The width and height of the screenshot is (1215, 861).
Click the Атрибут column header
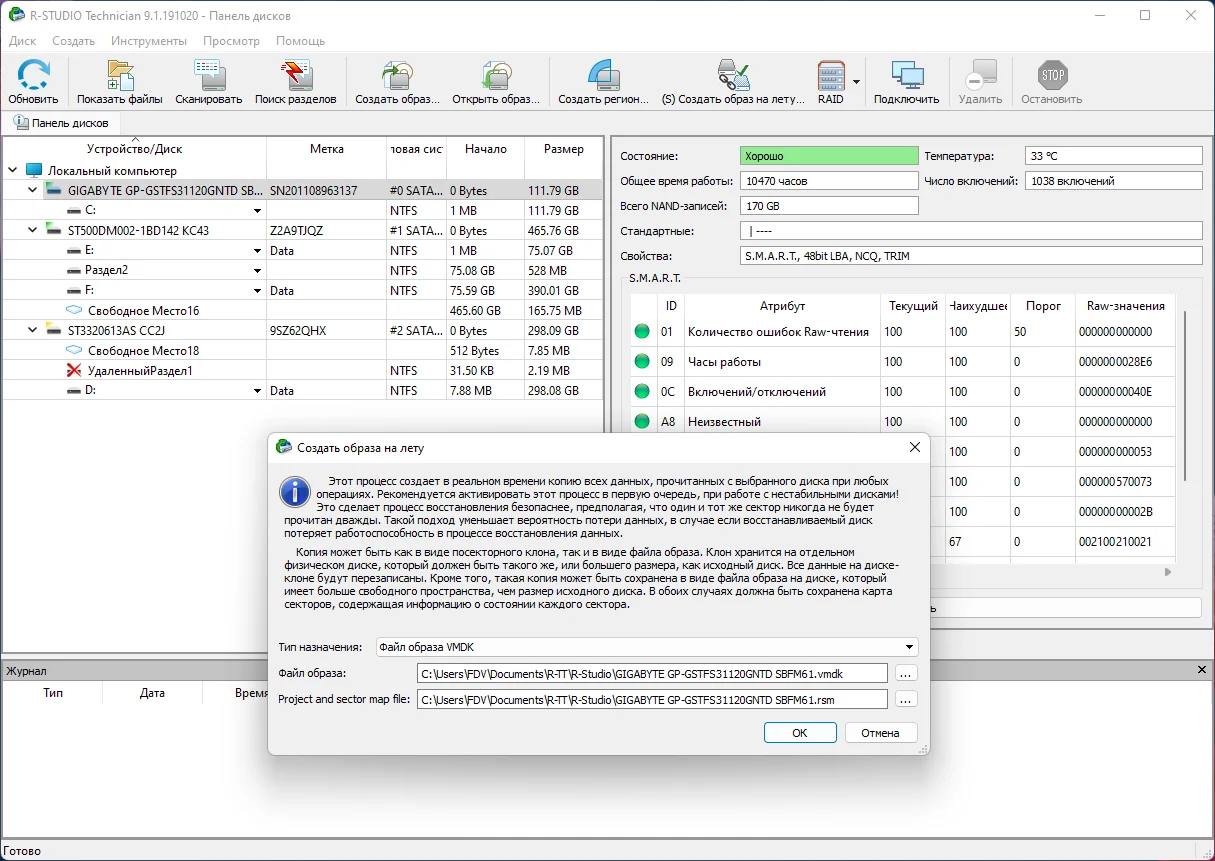(782, 306)
